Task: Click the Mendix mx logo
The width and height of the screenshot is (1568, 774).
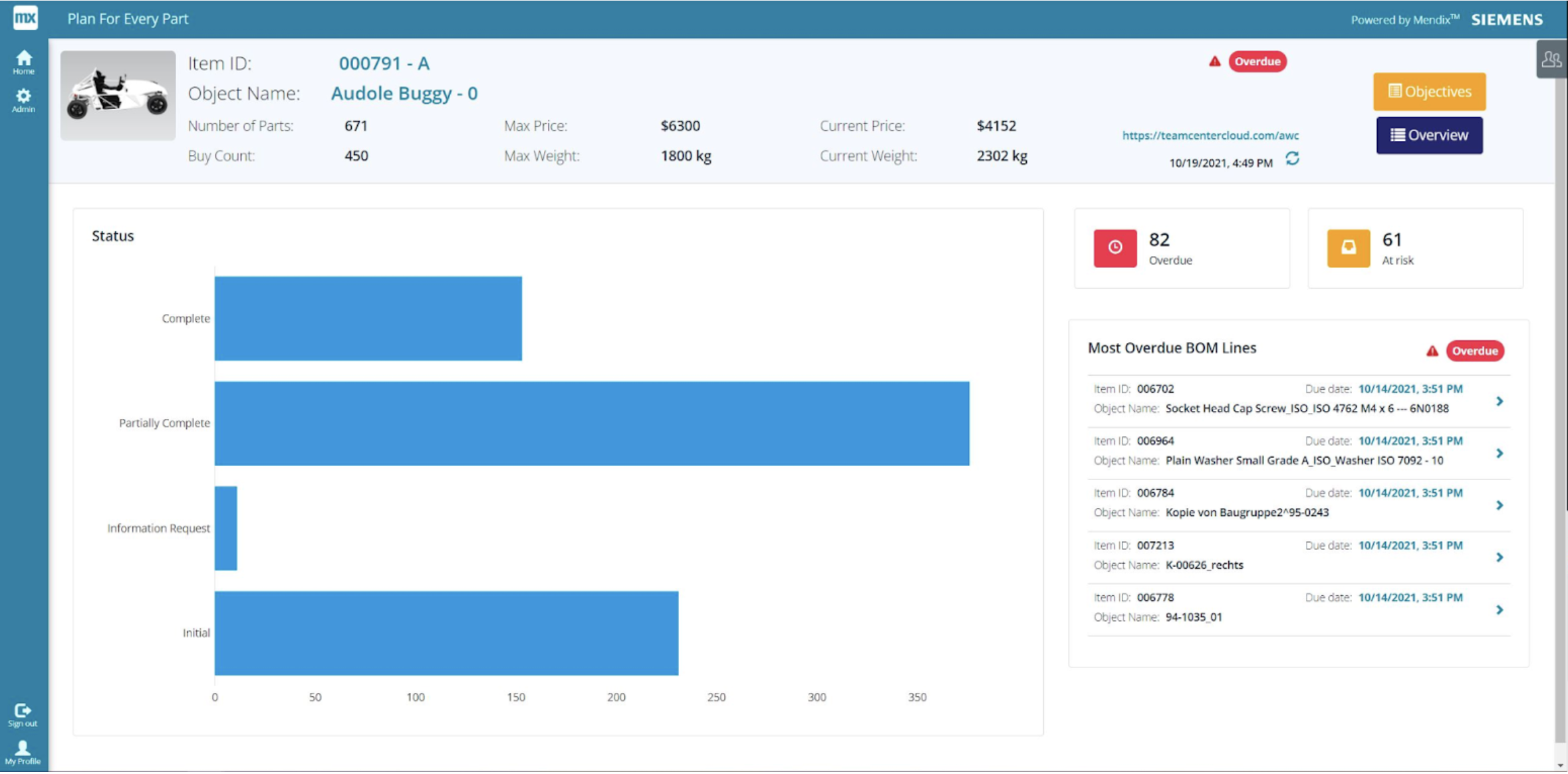Action: point(25,17)
